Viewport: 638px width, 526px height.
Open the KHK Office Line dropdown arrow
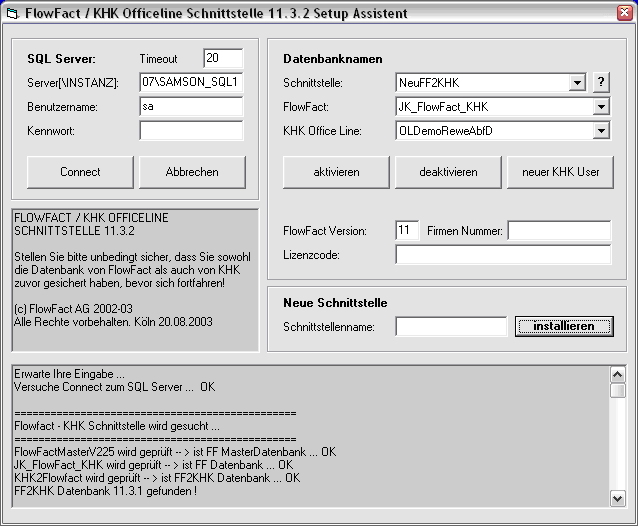(601, 131)
